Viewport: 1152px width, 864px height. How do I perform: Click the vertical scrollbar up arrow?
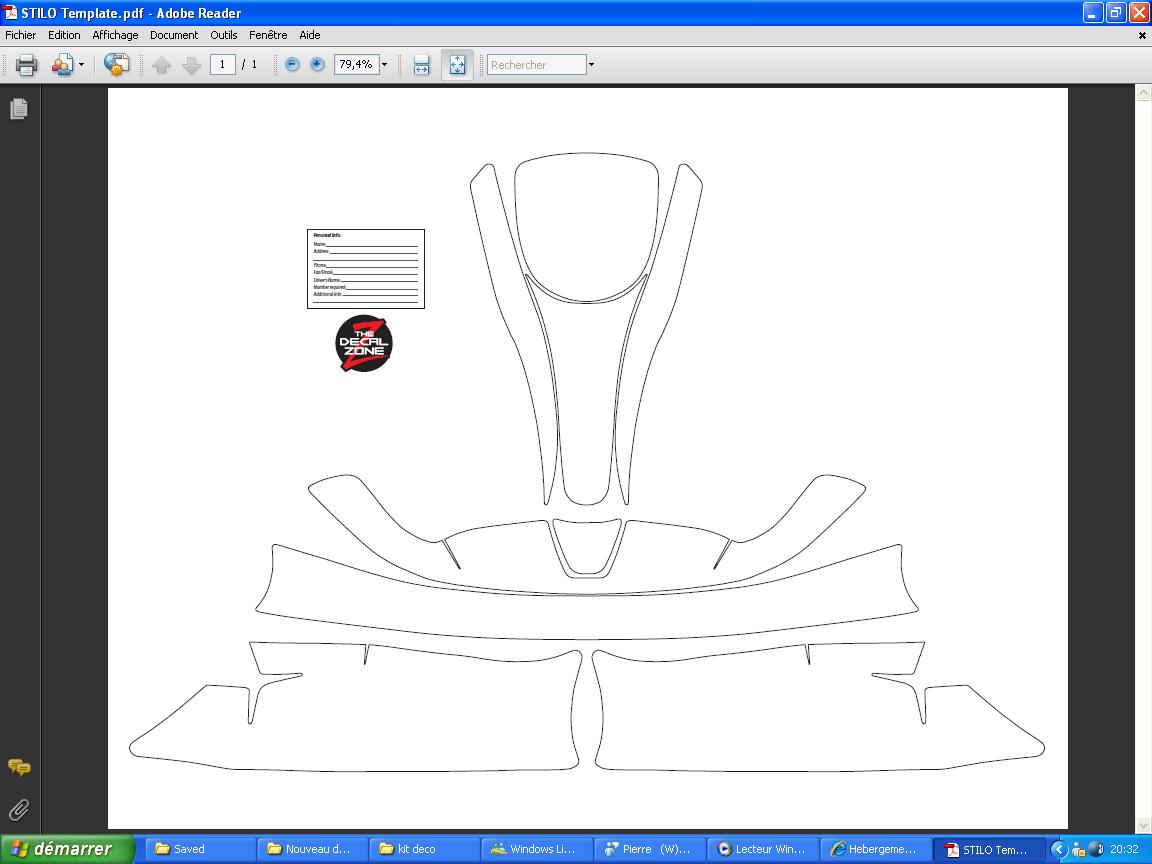pyautogui.click(x=1143, y=93)
